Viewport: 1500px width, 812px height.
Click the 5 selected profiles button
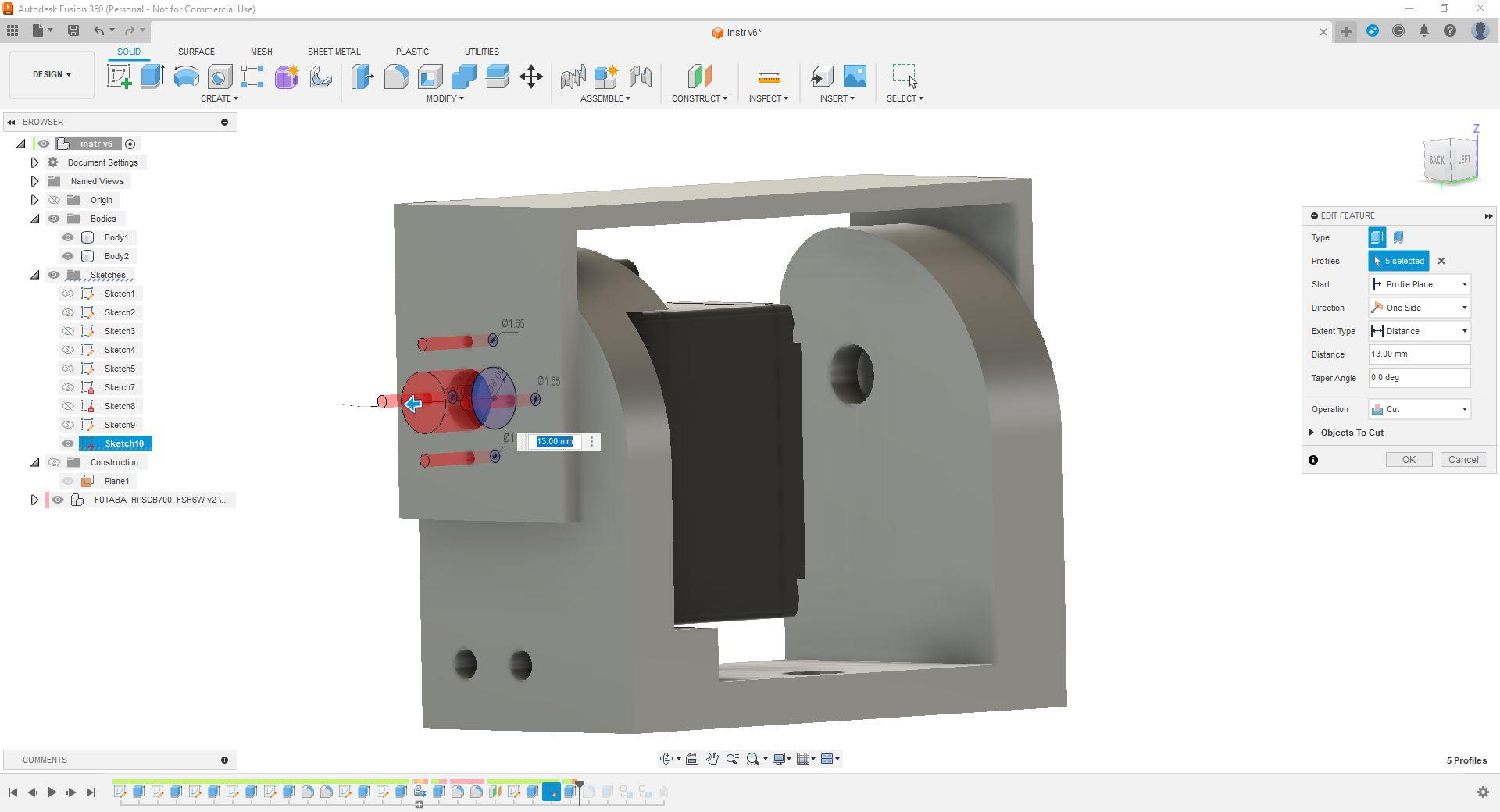[x=1398, y=261]
